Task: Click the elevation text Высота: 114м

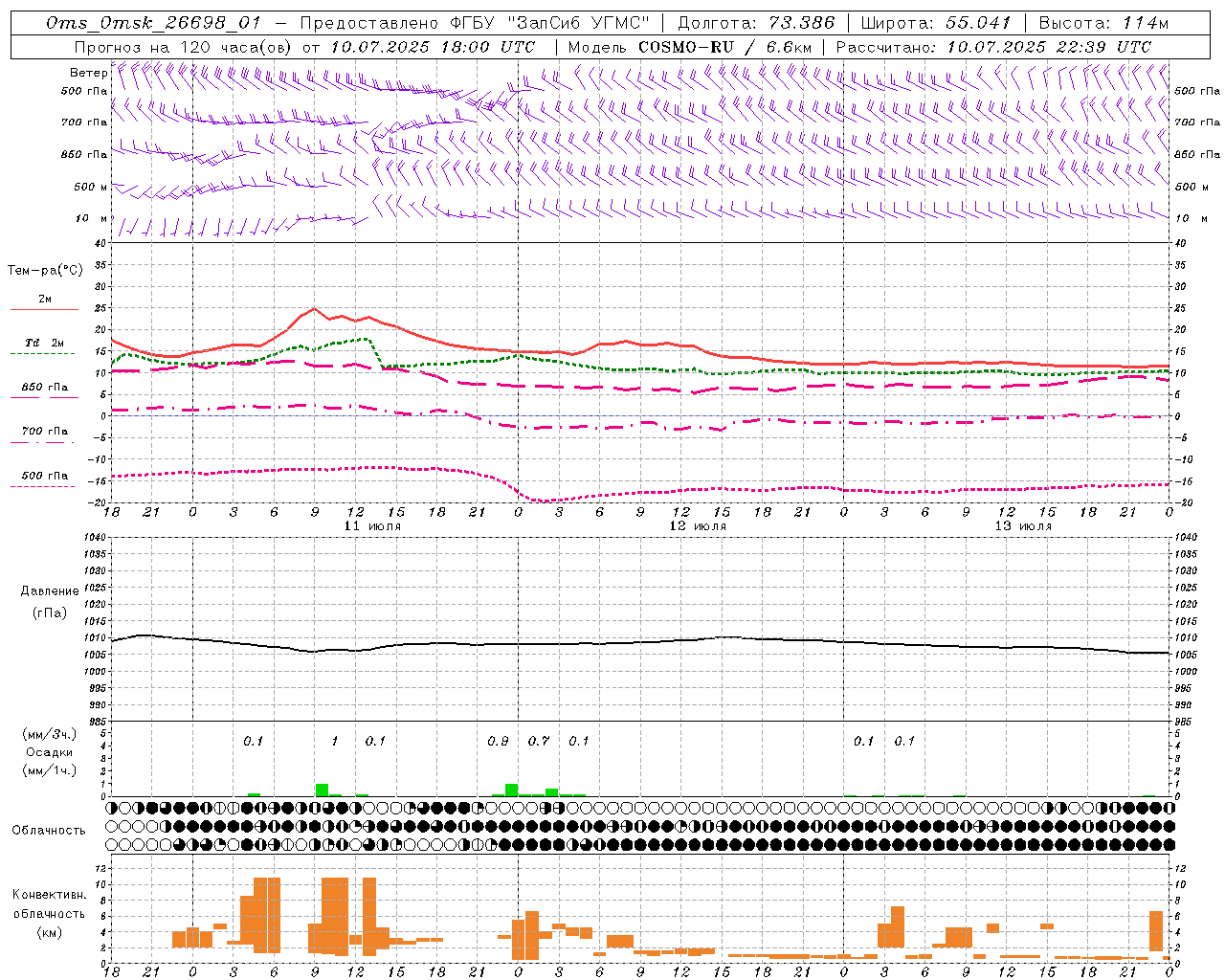Action: pyautogui.click(x=1103, y=23)
